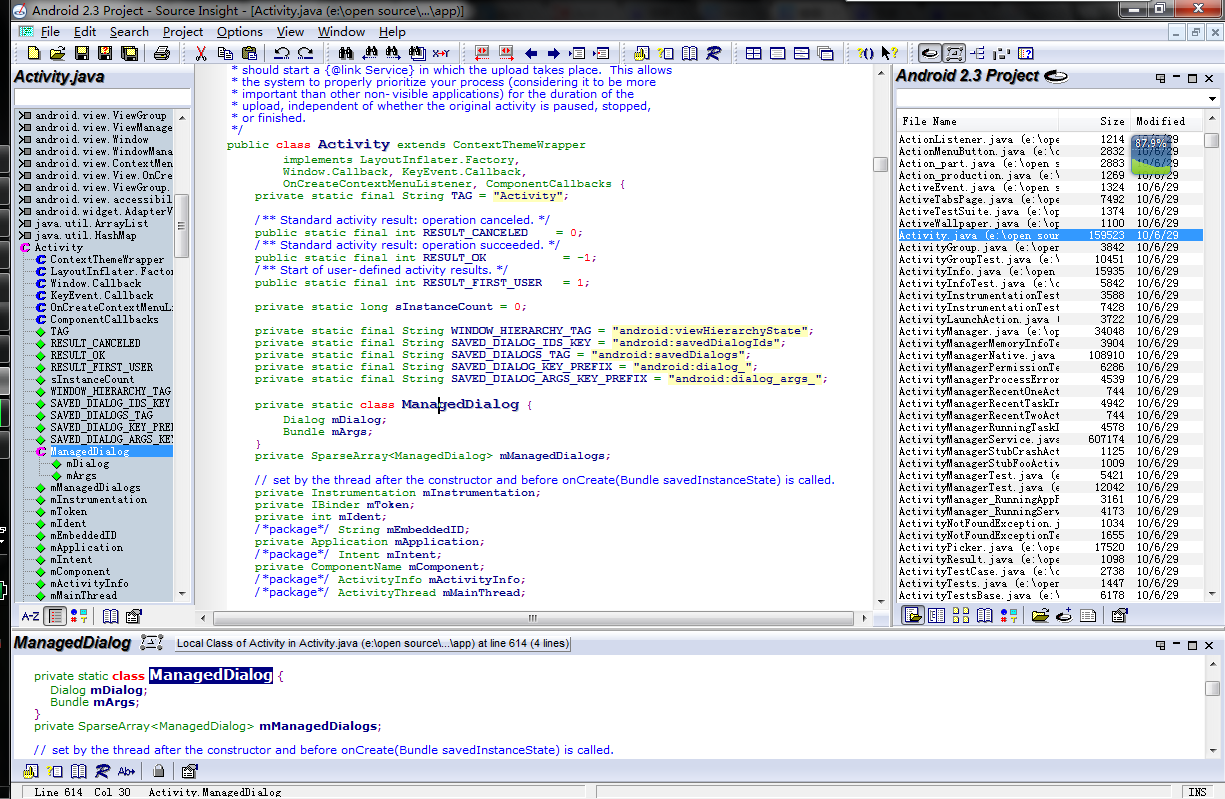
Task: Select mDialog child in symbol tree
Action: (88, 463)
